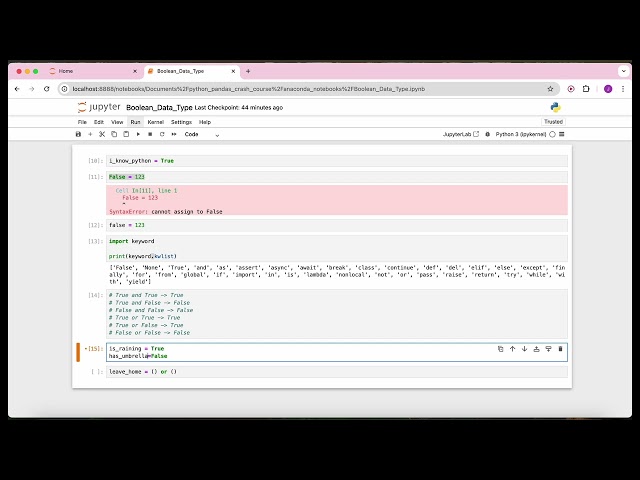
Task: Close the Boolean_Data_Type browser tab
Action: coord(233,71)
